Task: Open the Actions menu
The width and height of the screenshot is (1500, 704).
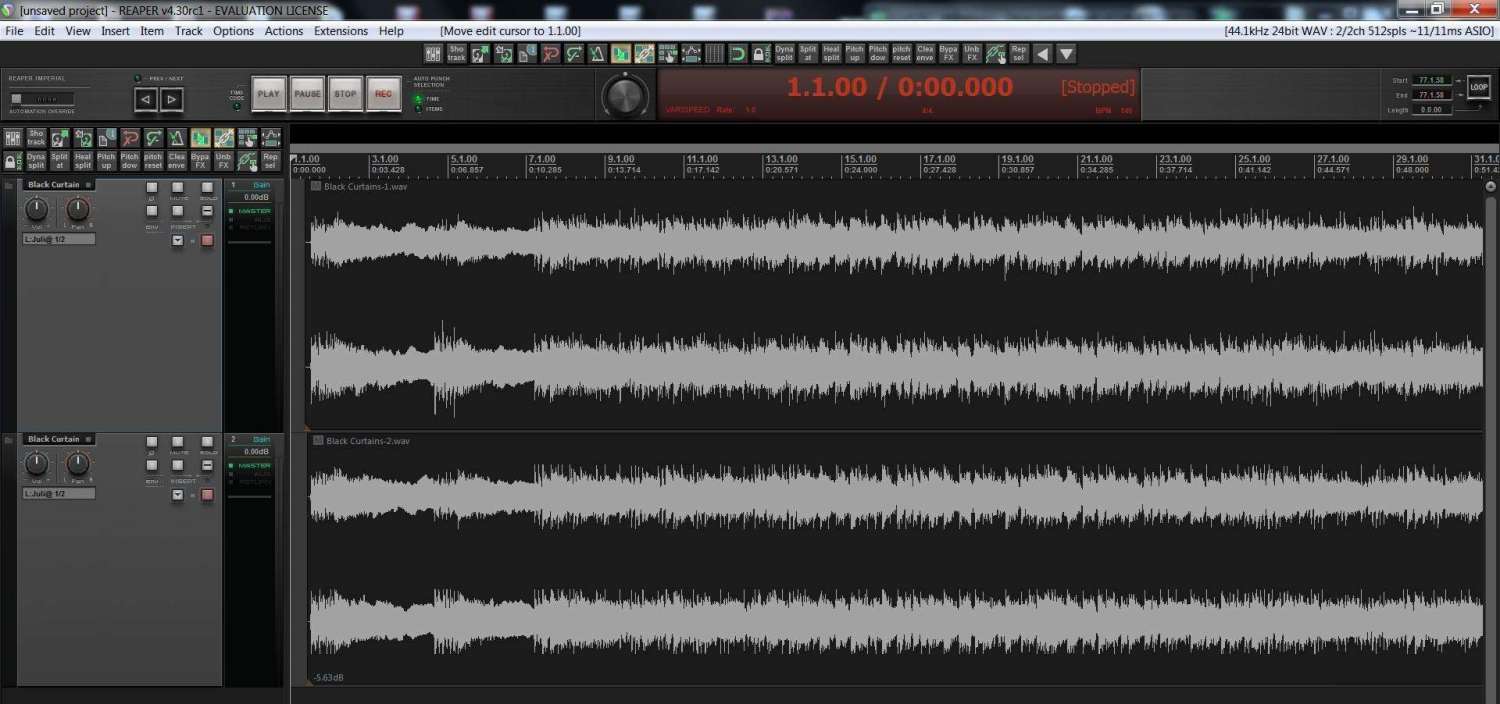Action: [284, 31]
